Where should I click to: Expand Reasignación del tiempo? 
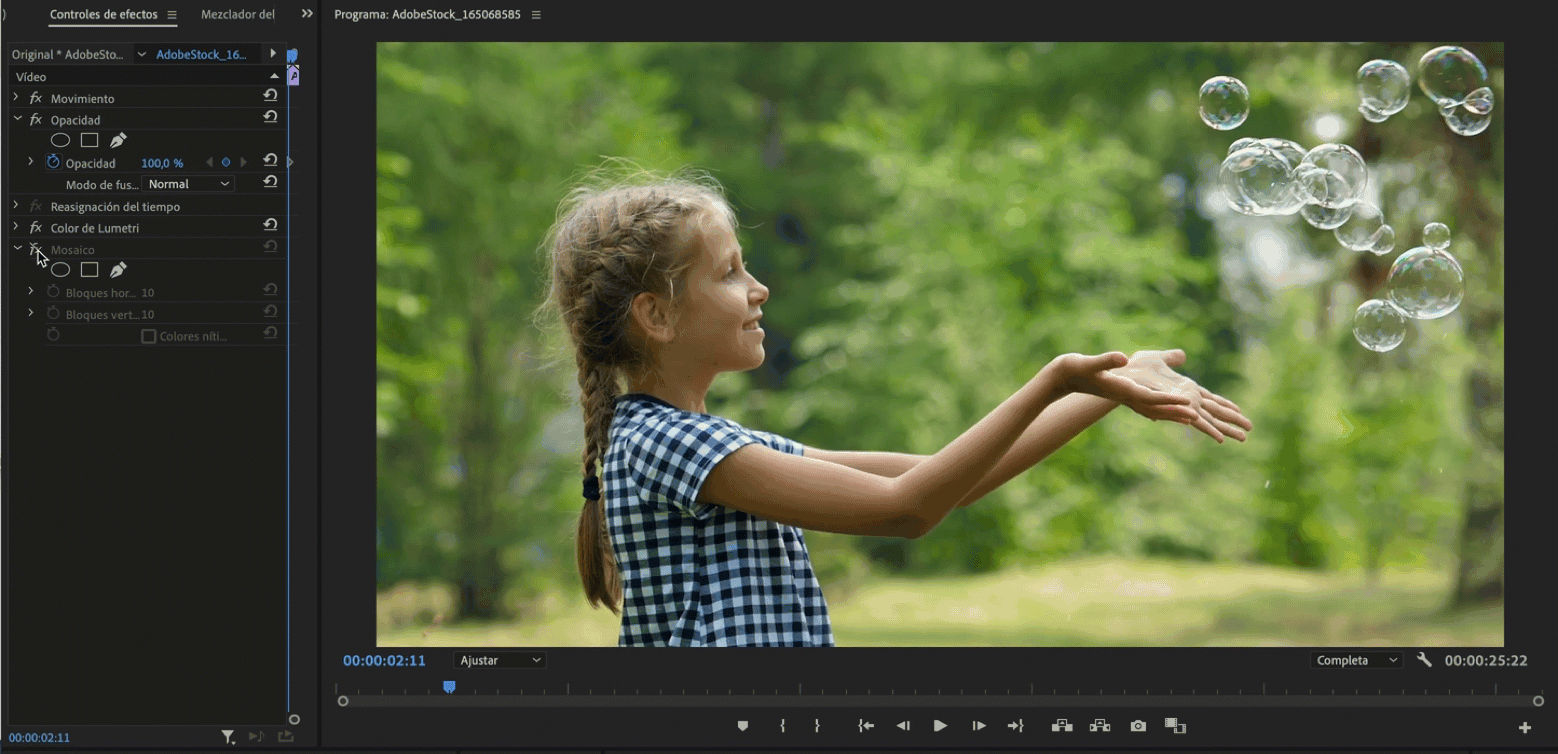click(x=16, y=205)
